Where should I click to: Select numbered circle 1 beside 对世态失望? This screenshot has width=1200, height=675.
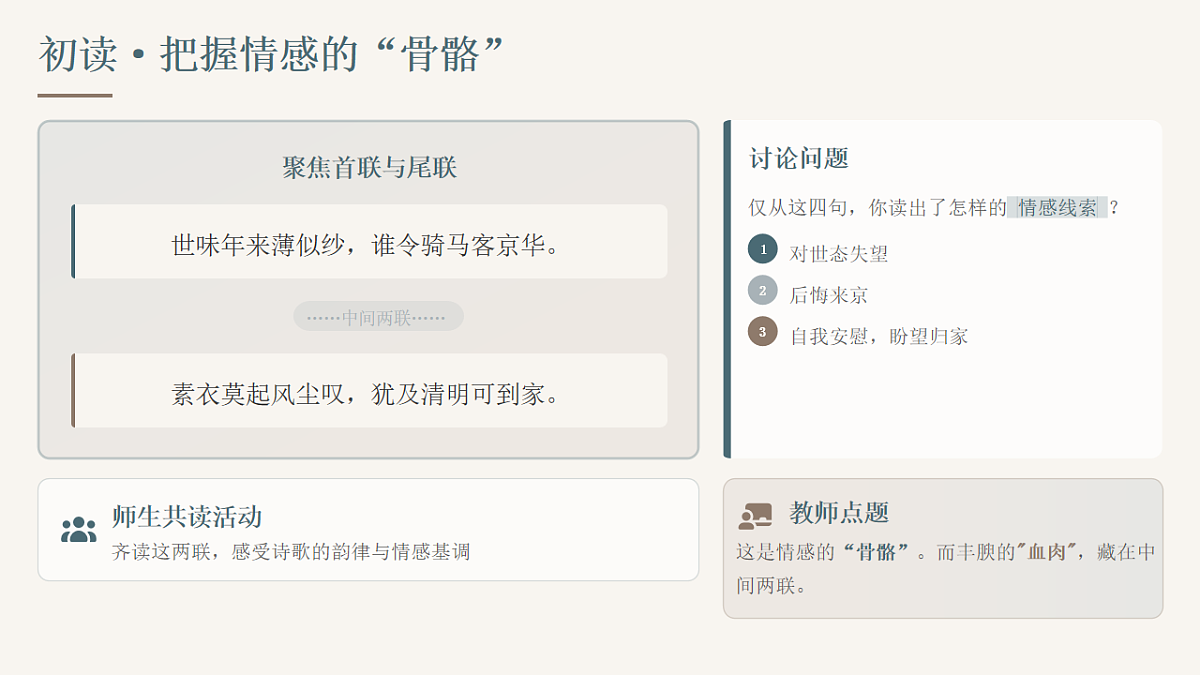point(763,249)
